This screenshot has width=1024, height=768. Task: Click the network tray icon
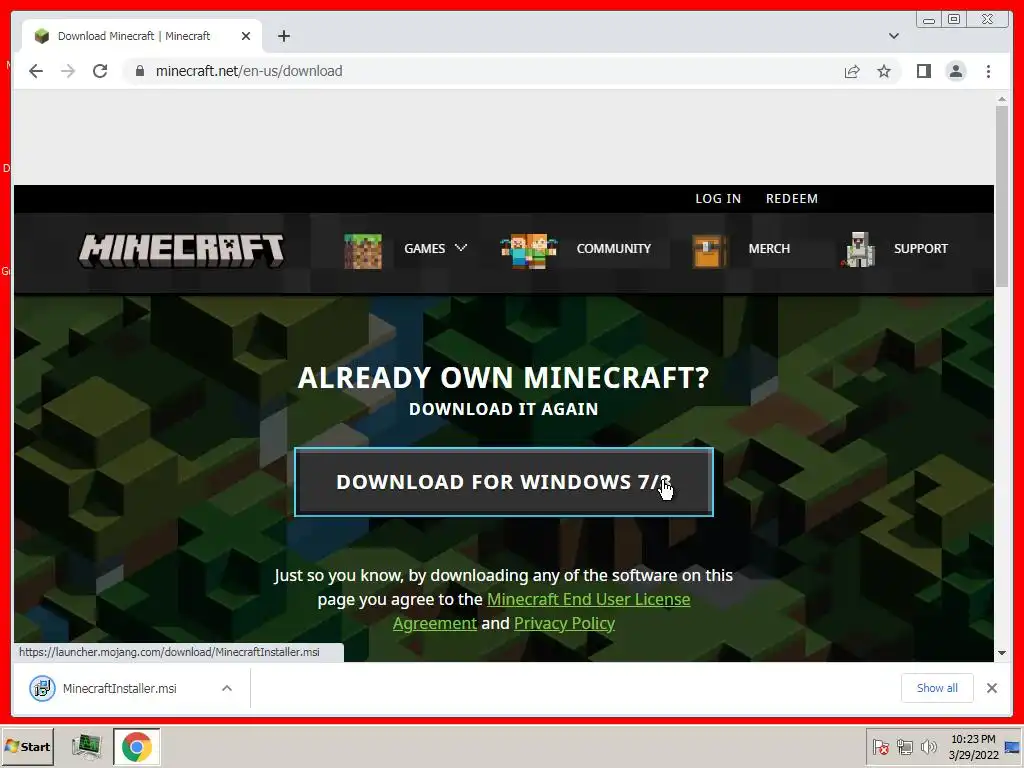pos(904,747)
